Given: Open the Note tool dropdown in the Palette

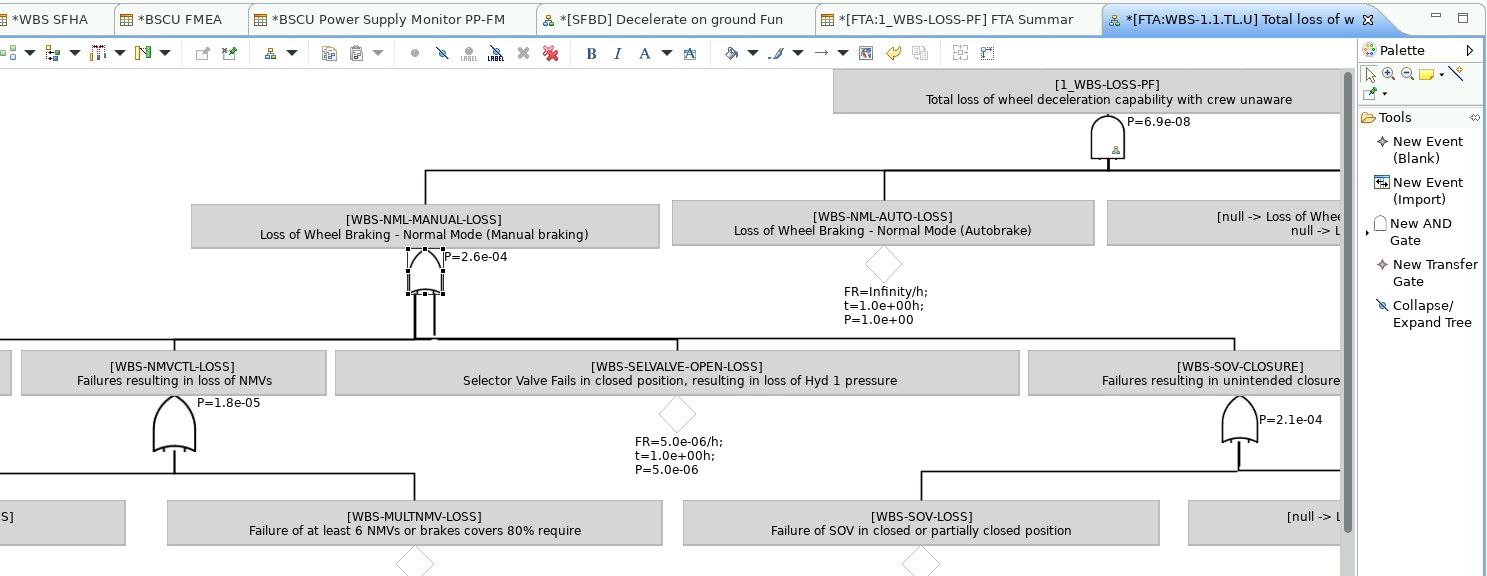Looking at the screenshot, I should [x=1441, y=75].
